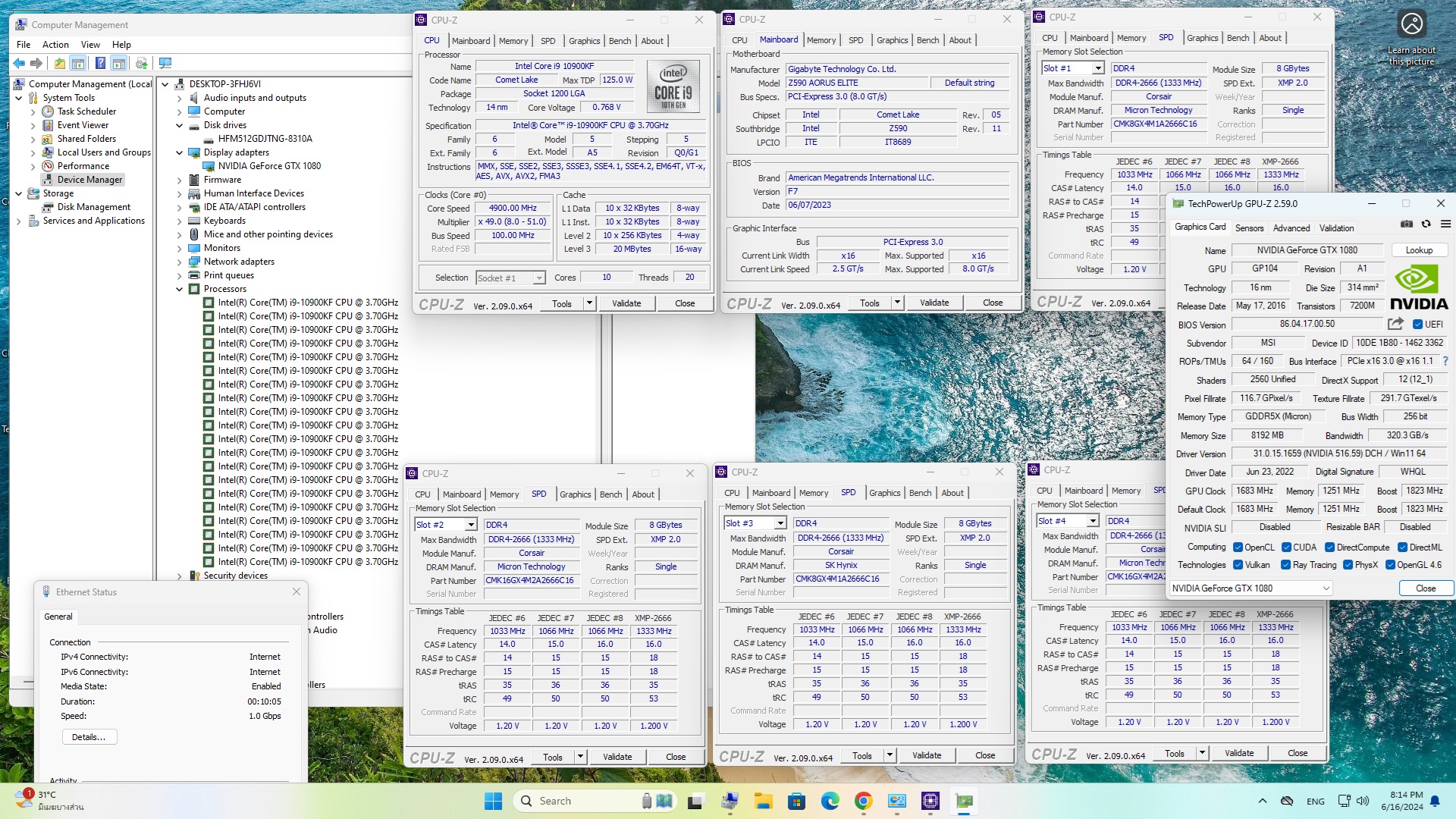This screenshot has height=819, width=1456.
Task: Select Event Viewer in the console tree
Action: pyautogui.click(x=83, y=125)
